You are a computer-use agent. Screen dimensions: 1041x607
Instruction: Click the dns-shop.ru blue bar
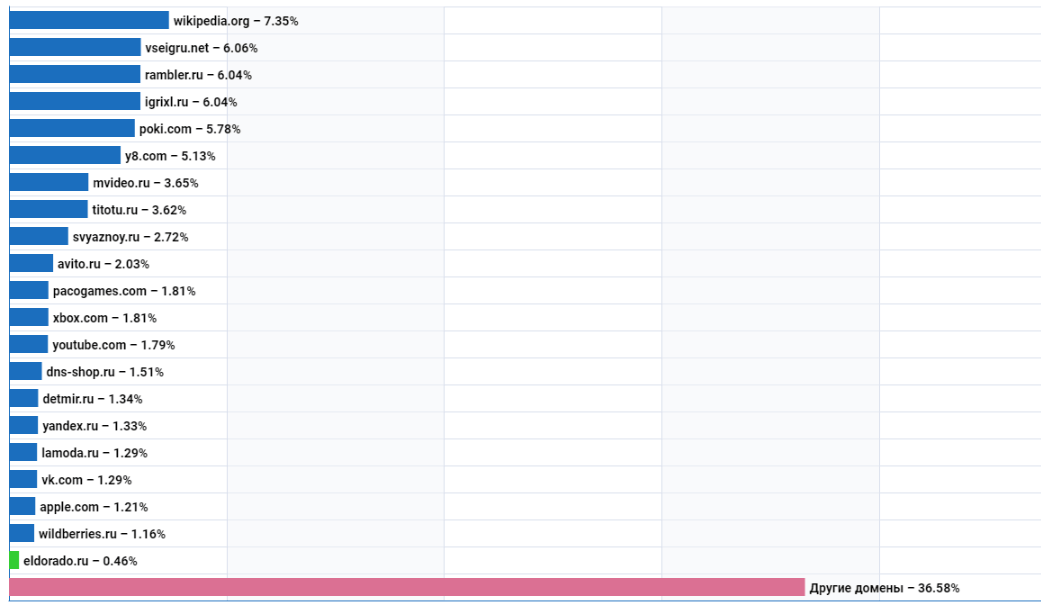click(25, 371)
